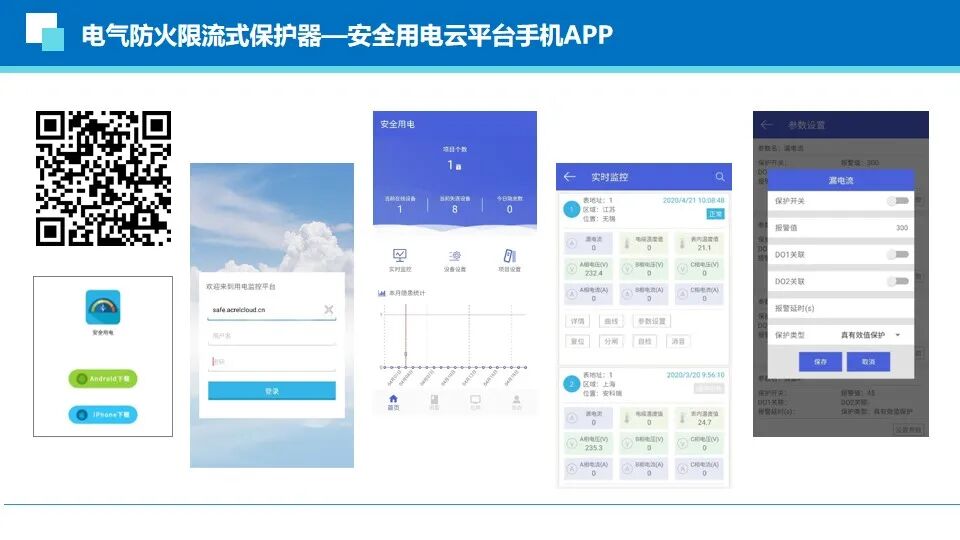Click device 1 A相电流 reading tile
This screenshot has height=540, width=960.
588,294
